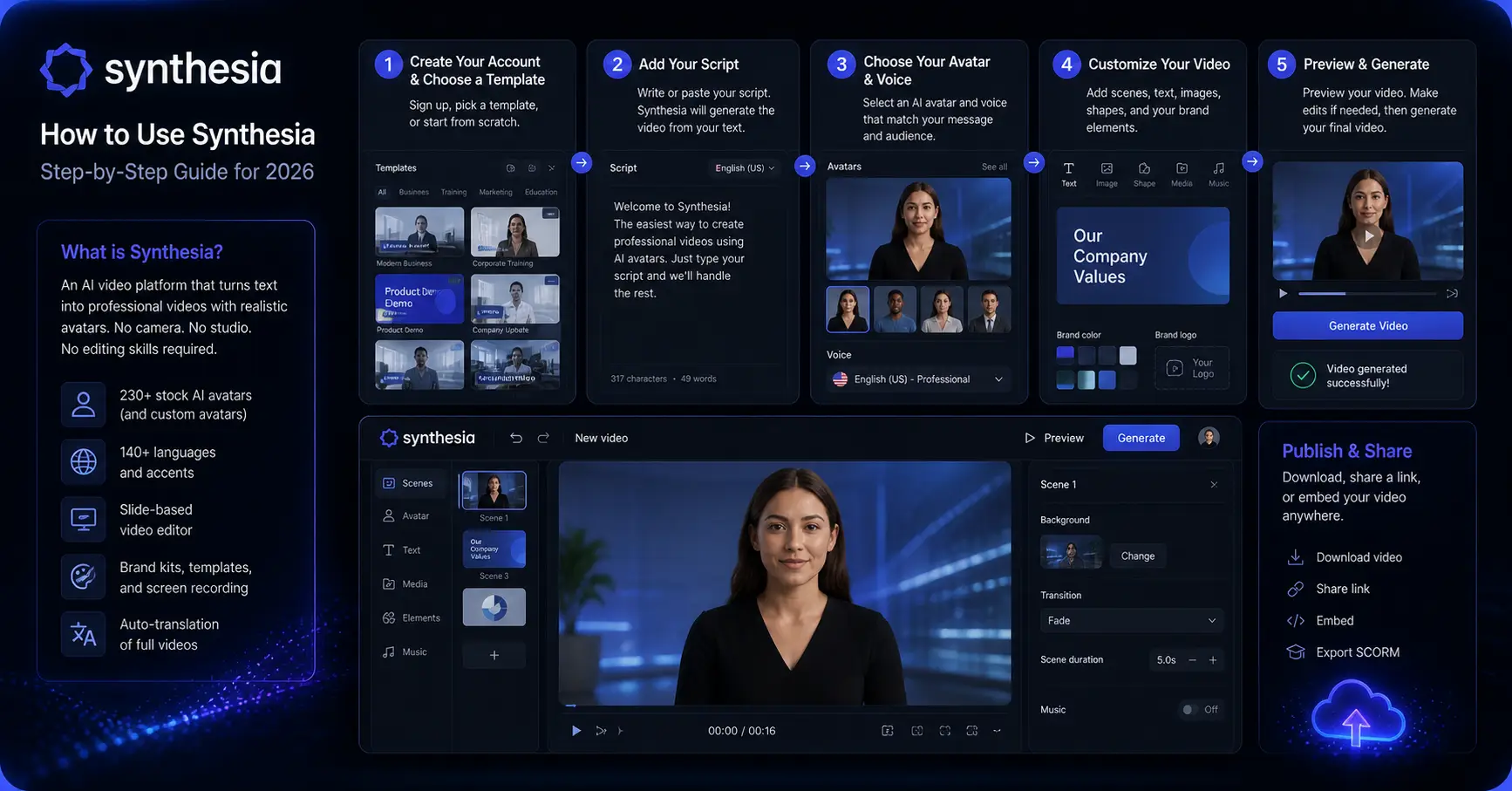Expand the English (US) - Professional voice dropdown
The width and height of the screenshot is (1512, 791).
click(919, 379)
